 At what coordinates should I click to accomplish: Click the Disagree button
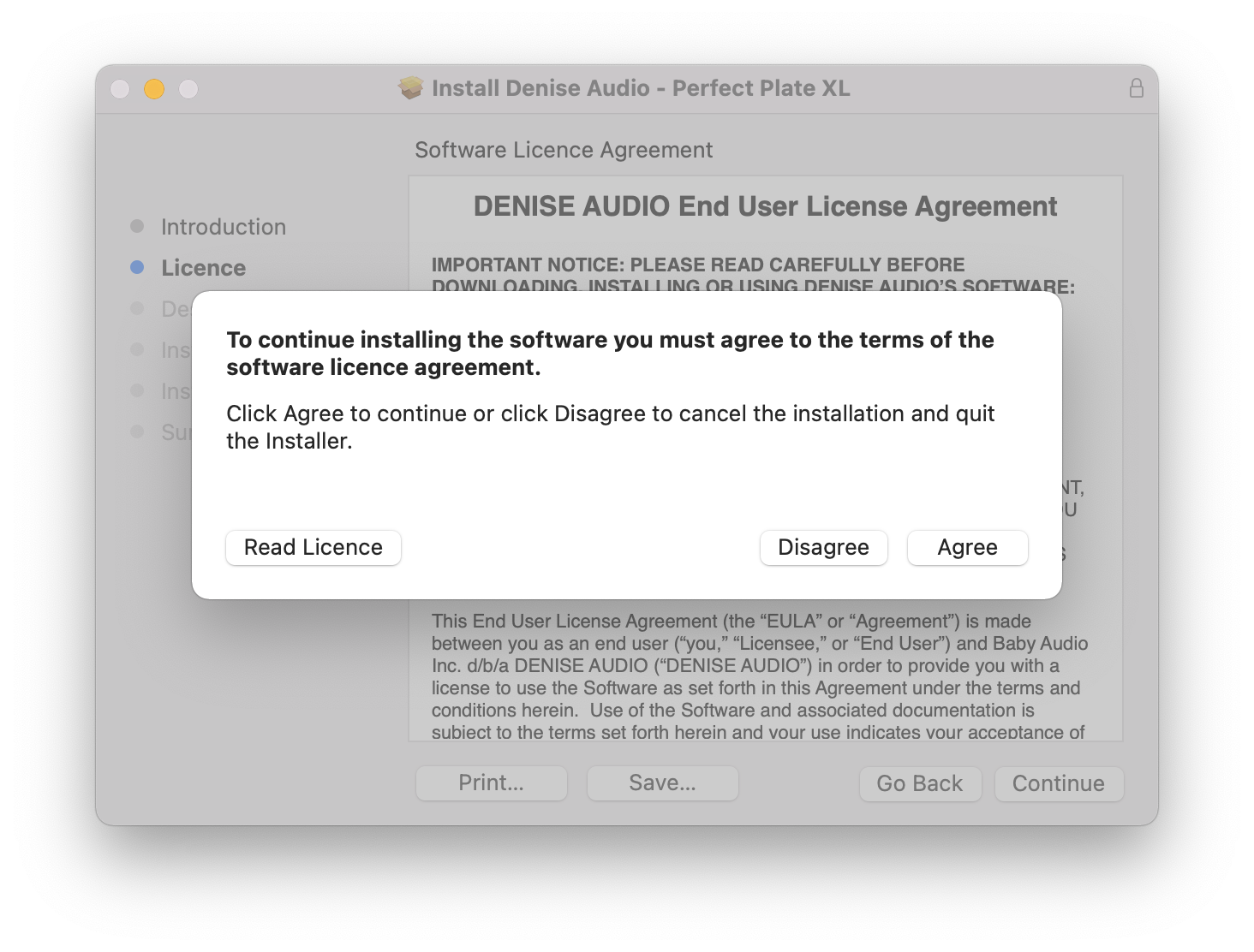(x=823, y=548)
